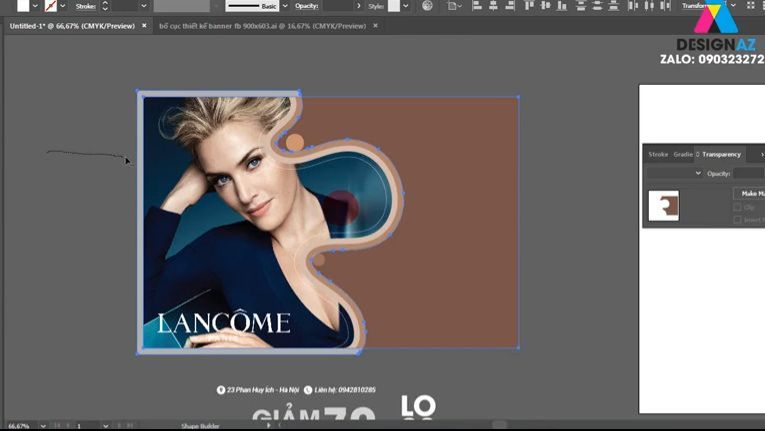
Task: Enable the Clip checkbox in Transparency panel
Action: pos(738,207)
